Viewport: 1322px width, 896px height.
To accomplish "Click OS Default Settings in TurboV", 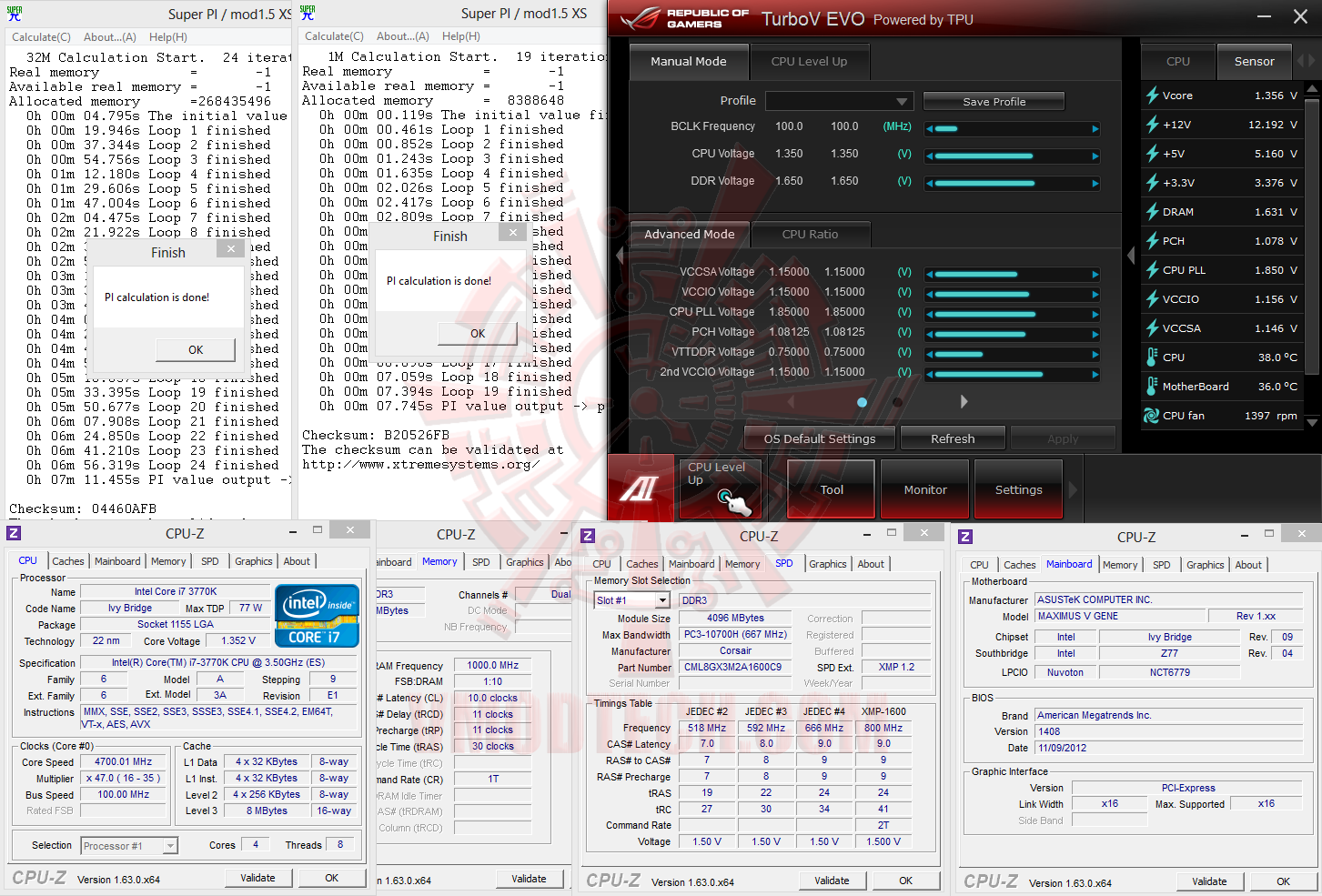I will 820,438.
